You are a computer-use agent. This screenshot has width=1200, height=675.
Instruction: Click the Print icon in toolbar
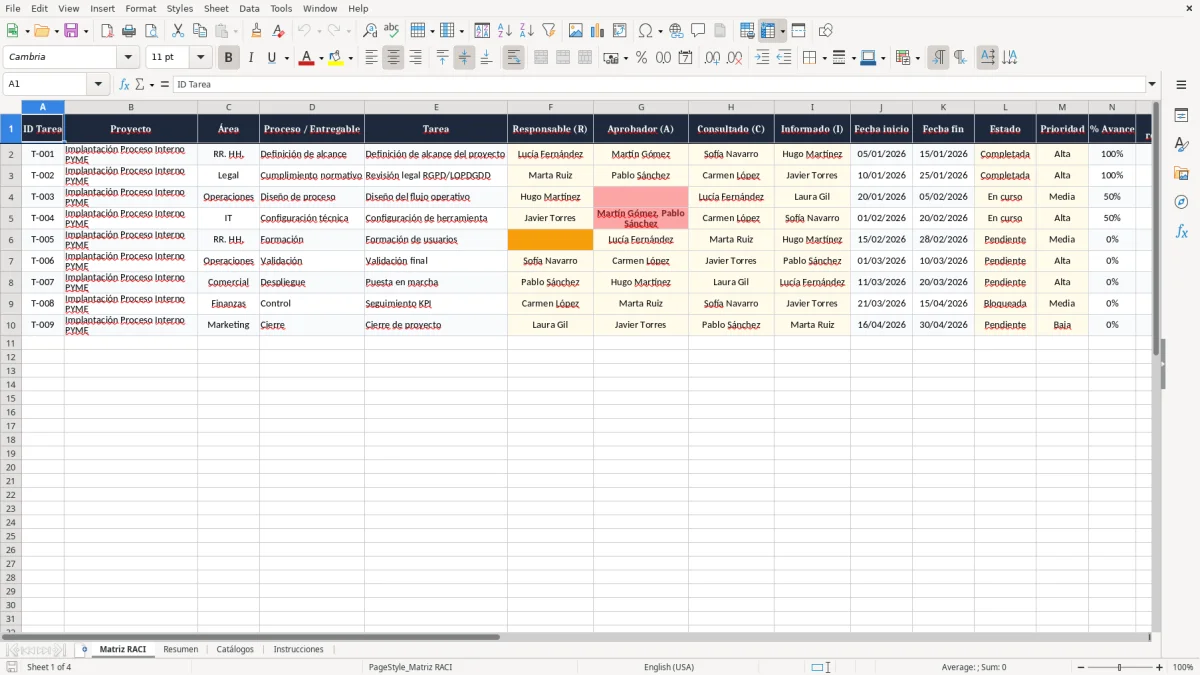click(129, 31)
